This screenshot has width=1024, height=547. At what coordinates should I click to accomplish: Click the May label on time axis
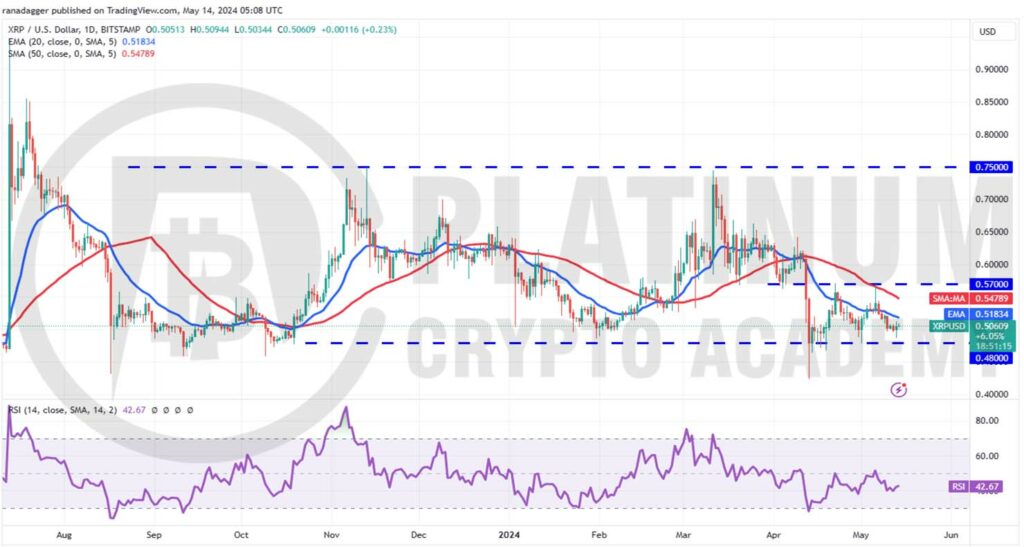click(x=861, y=535)
